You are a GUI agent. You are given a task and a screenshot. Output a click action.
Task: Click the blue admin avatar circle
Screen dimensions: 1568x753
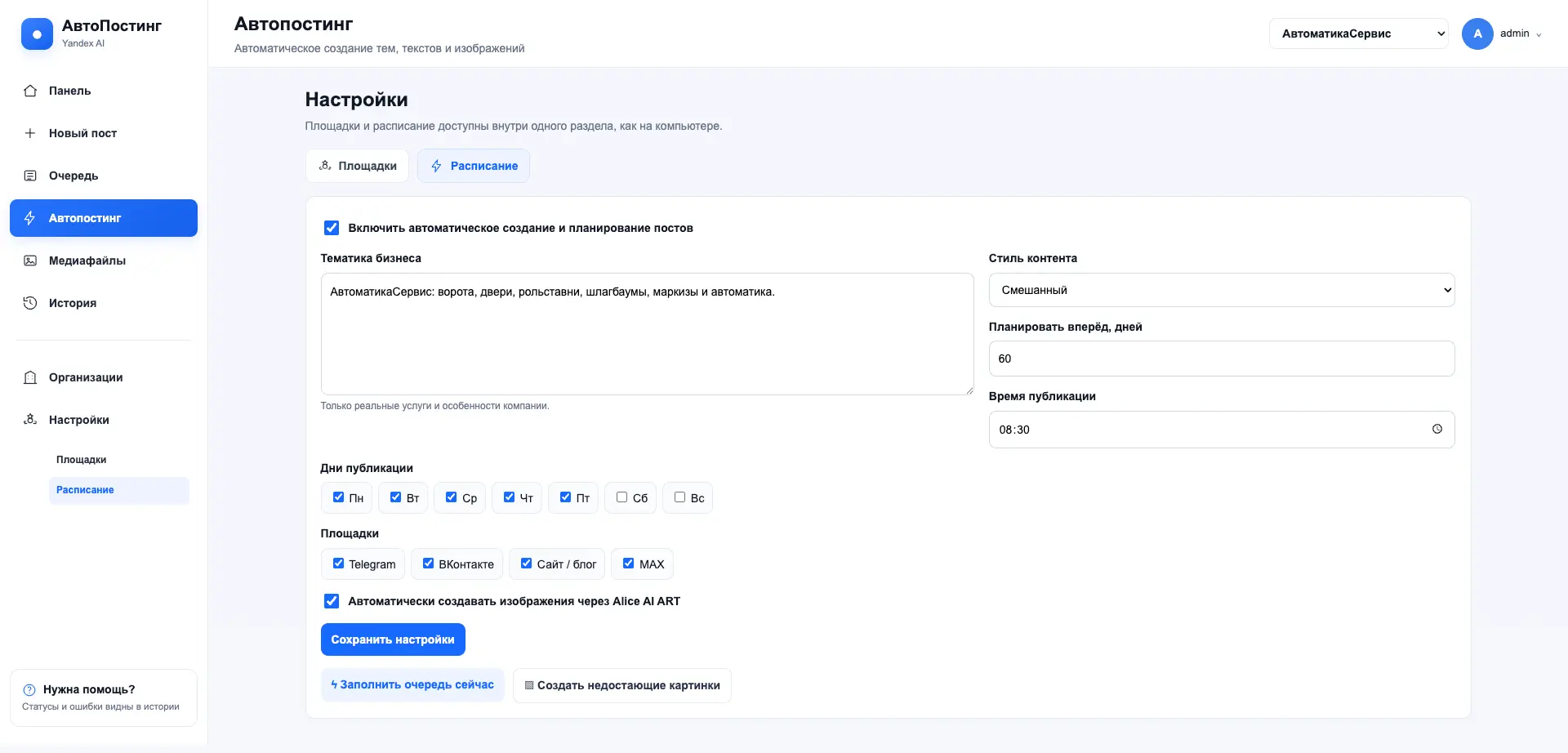point(1477,33)
